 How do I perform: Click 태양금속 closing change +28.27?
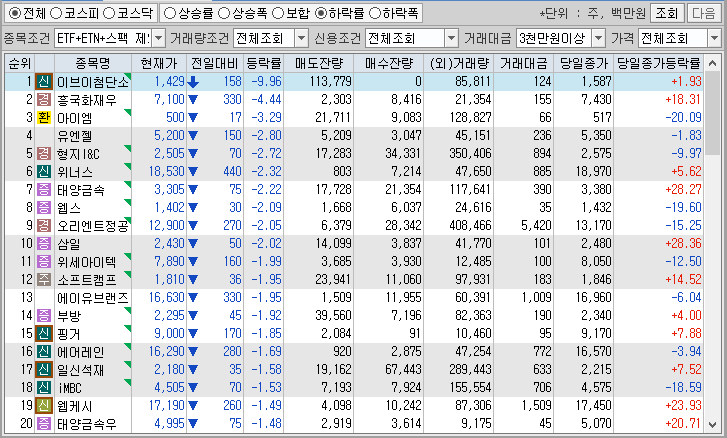tap(683, 190)
